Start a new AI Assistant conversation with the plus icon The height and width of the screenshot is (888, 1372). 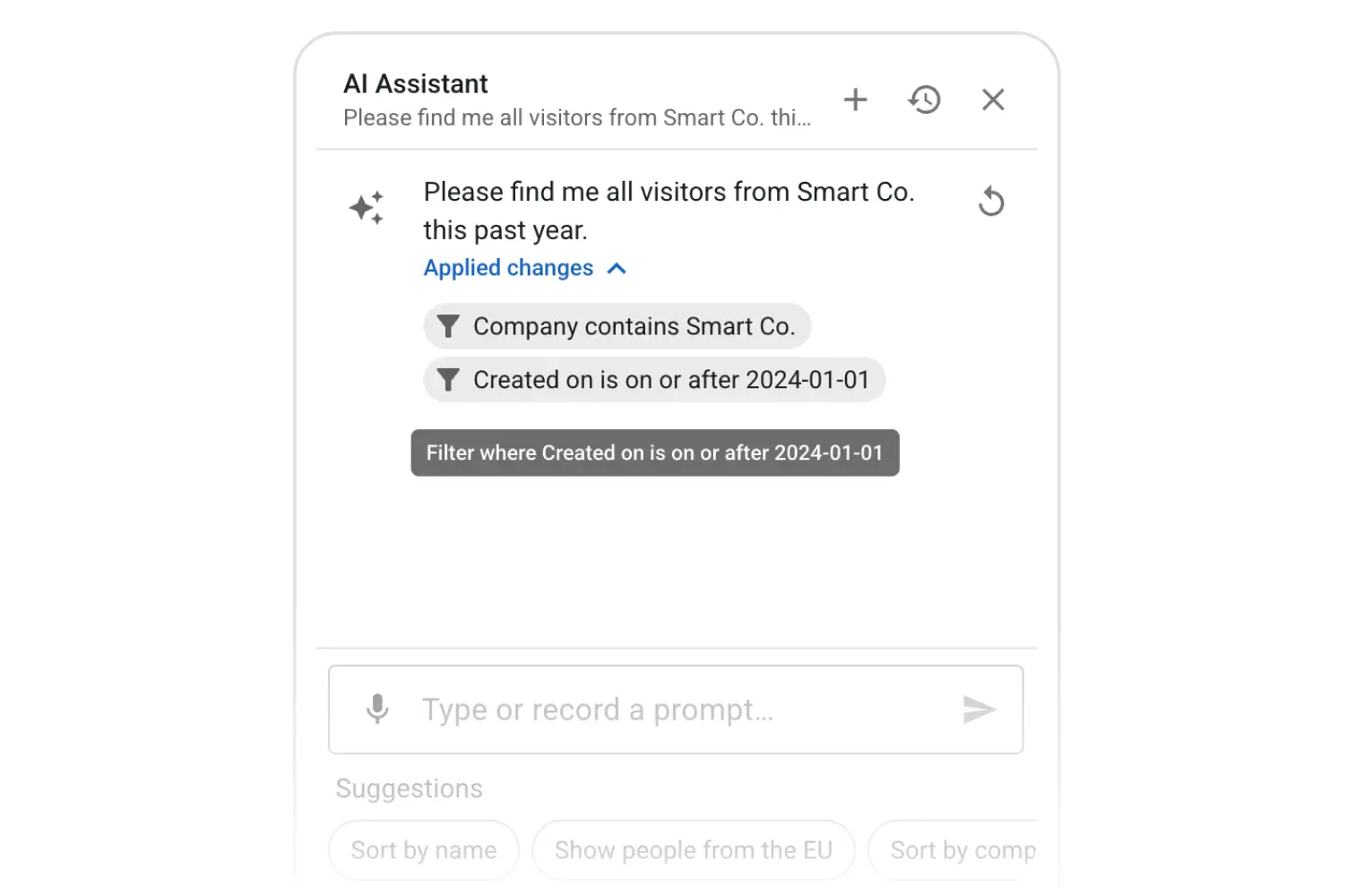click(855, 99)
